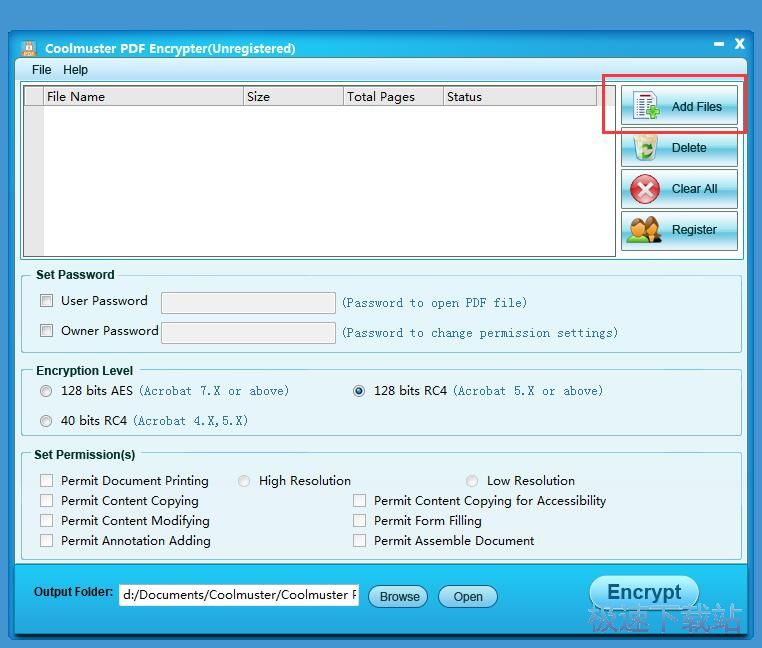Click the Browse button
Image resolution: width=762 pixels, height=648 pixels.
(398, 596)
